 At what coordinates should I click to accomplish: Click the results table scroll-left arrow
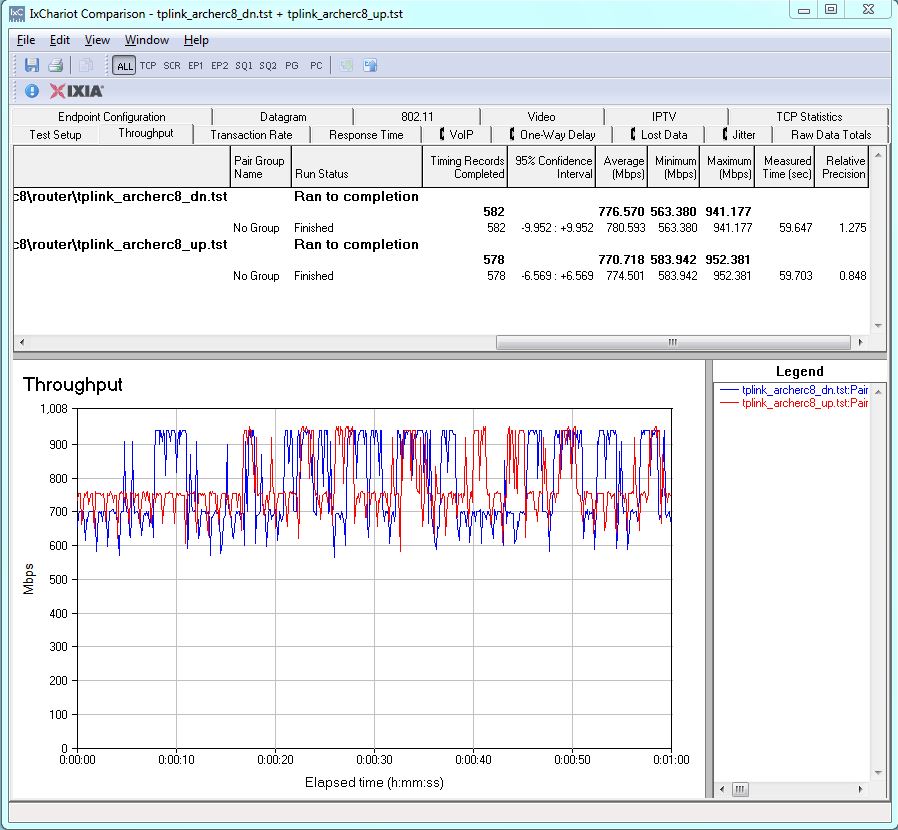click(22, 342)
